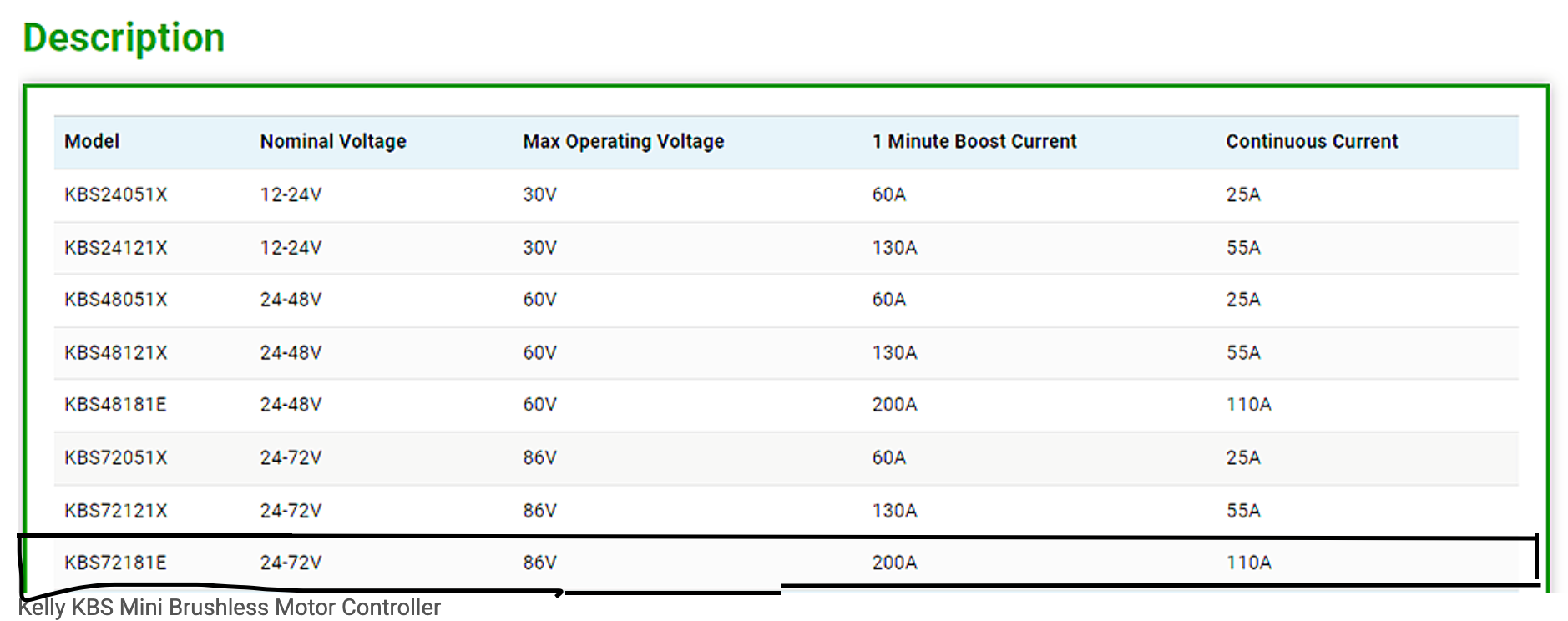
Task: Click model KBS48181E cell
Action: pos(115,405)
